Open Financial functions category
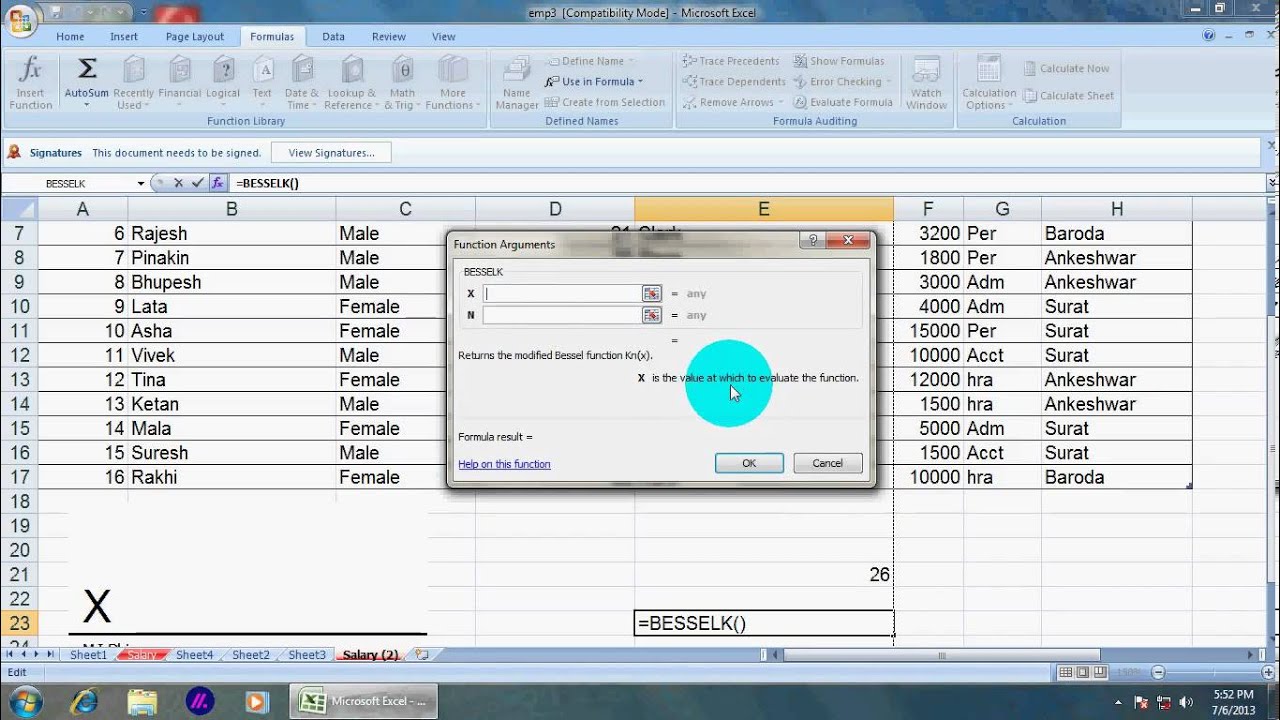Screen dimensions: 1280x720 pyautogui.click(x=180, y=83)
